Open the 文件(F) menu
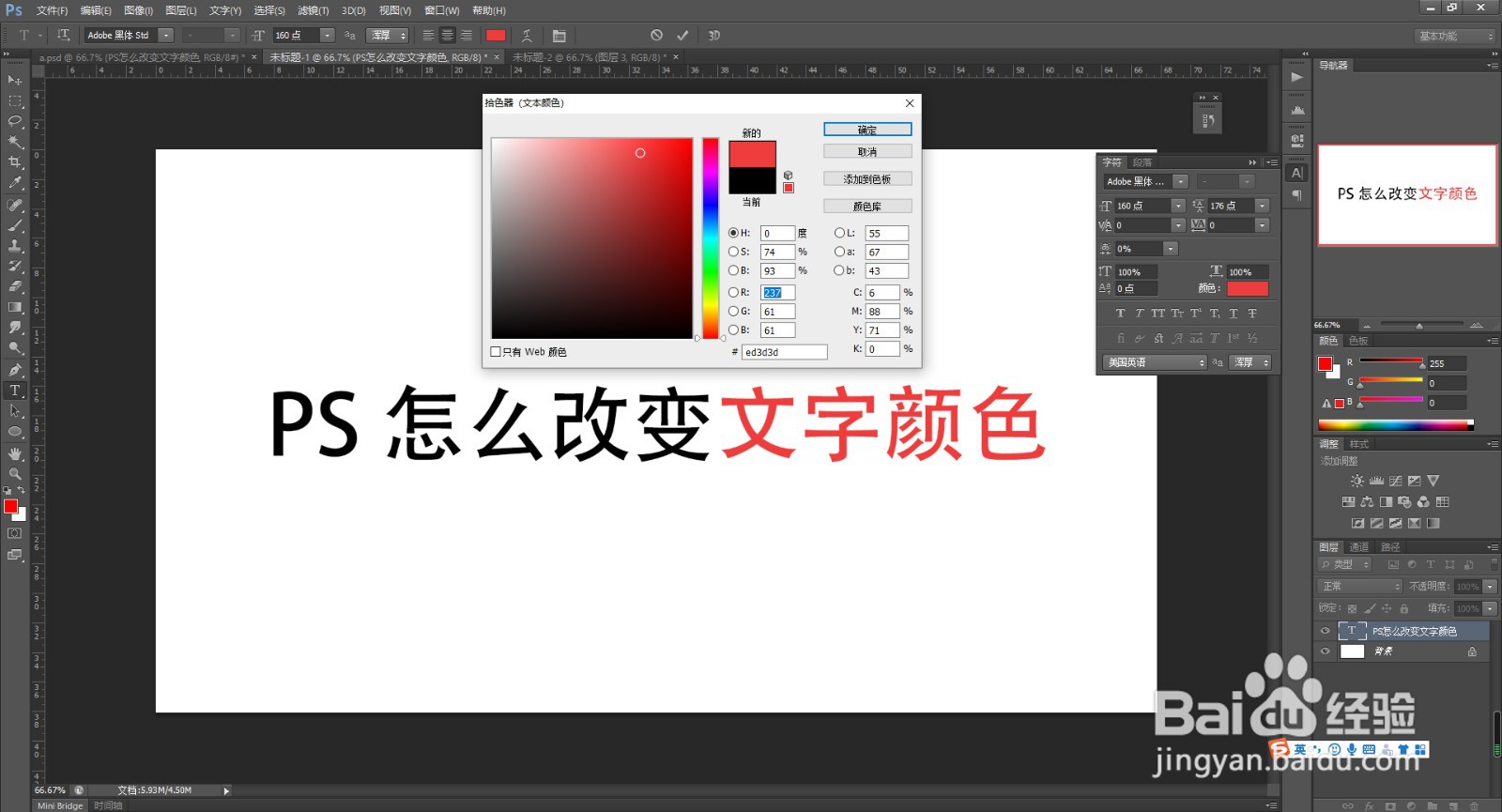1502x812 pixels. [52, 10]
